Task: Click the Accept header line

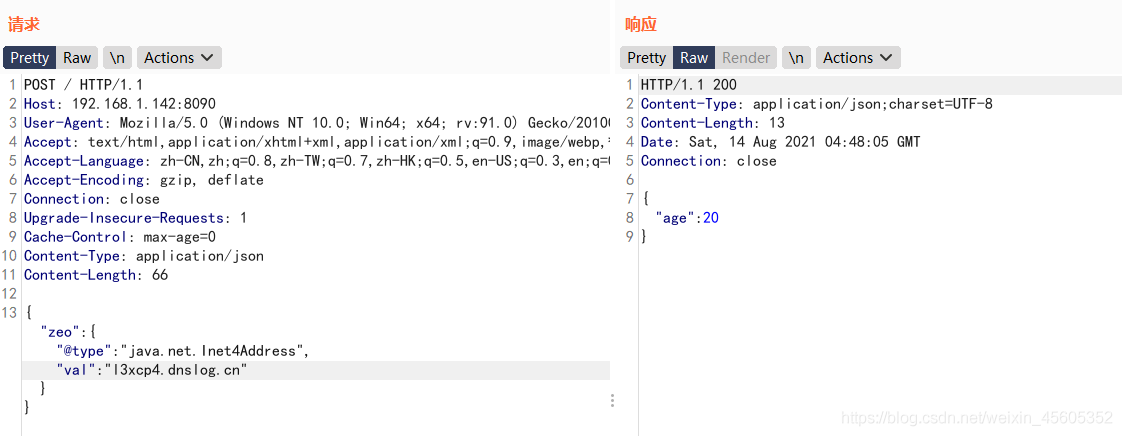Action: pos(316,142)
